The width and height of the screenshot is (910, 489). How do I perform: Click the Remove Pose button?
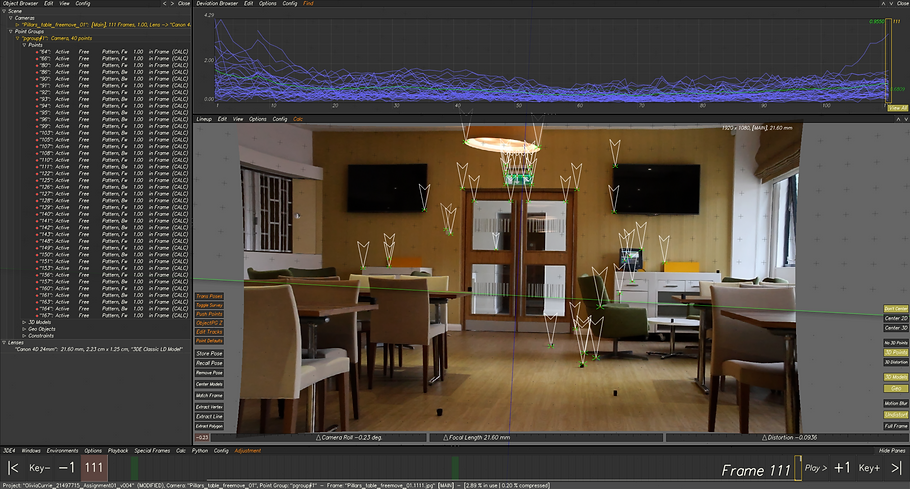[x=210, y=373]
